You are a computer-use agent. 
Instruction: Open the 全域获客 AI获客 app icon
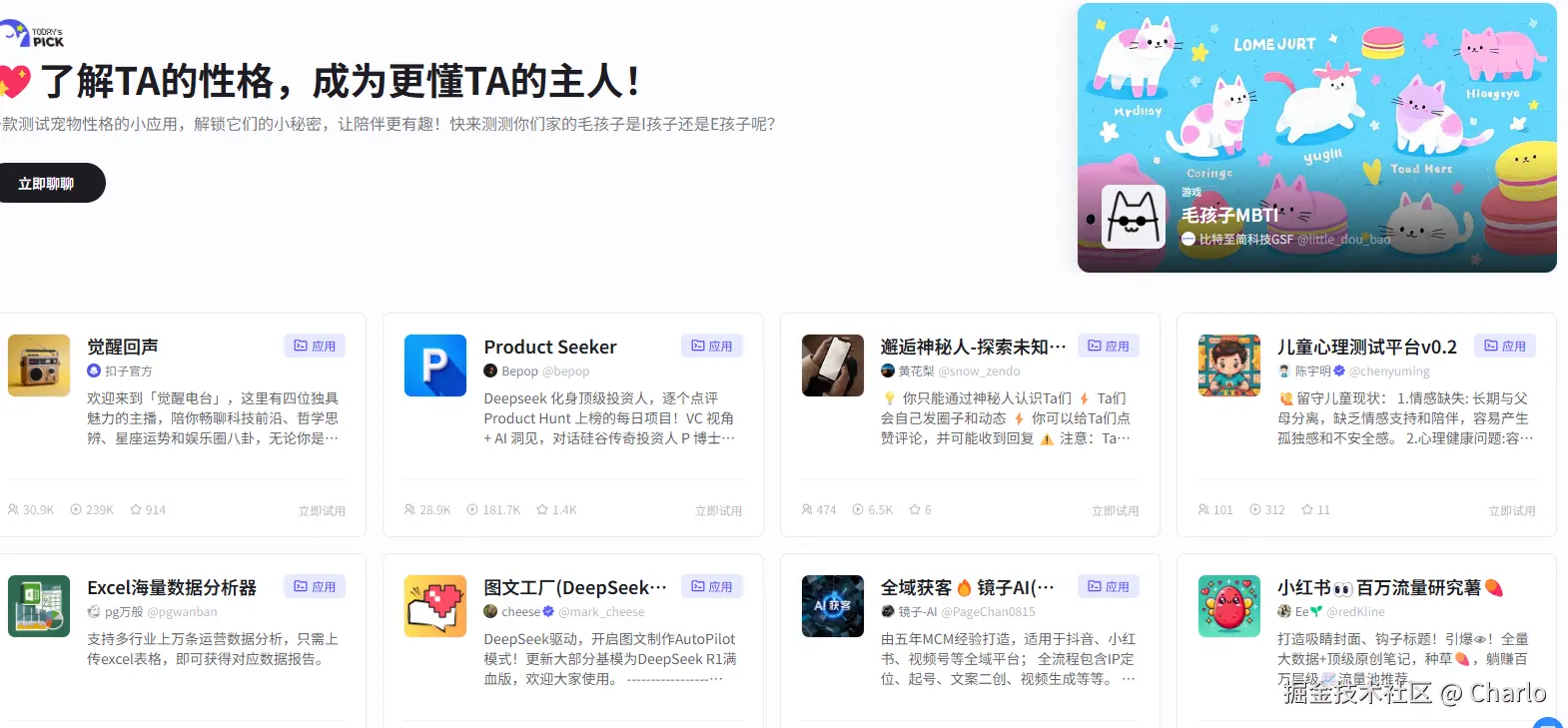(833, 606)
